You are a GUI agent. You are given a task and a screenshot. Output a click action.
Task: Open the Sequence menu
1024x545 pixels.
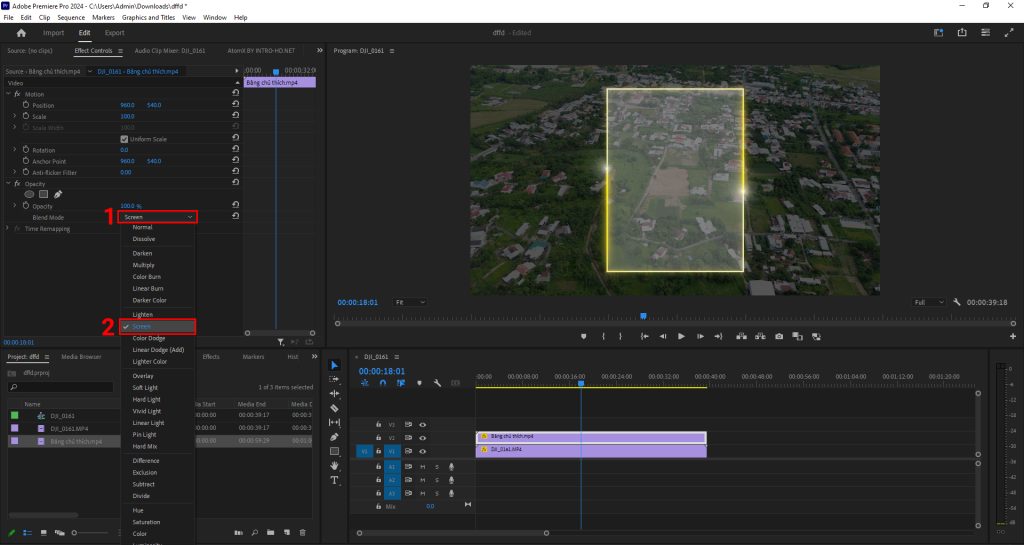[x=71, y=18]
